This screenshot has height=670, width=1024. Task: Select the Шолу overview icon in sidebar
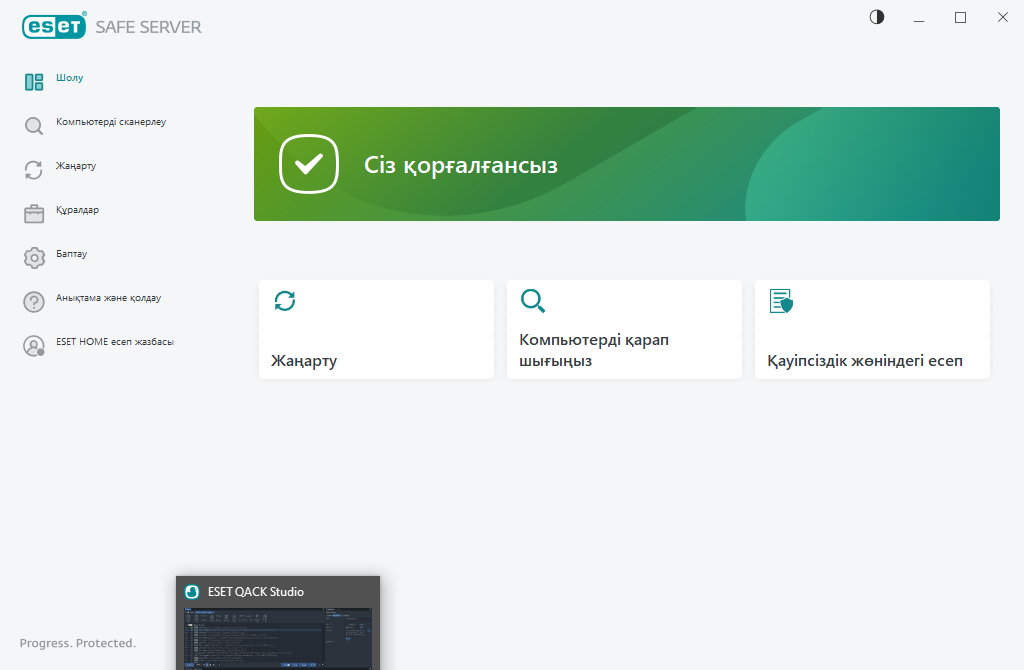coord(32,80)
